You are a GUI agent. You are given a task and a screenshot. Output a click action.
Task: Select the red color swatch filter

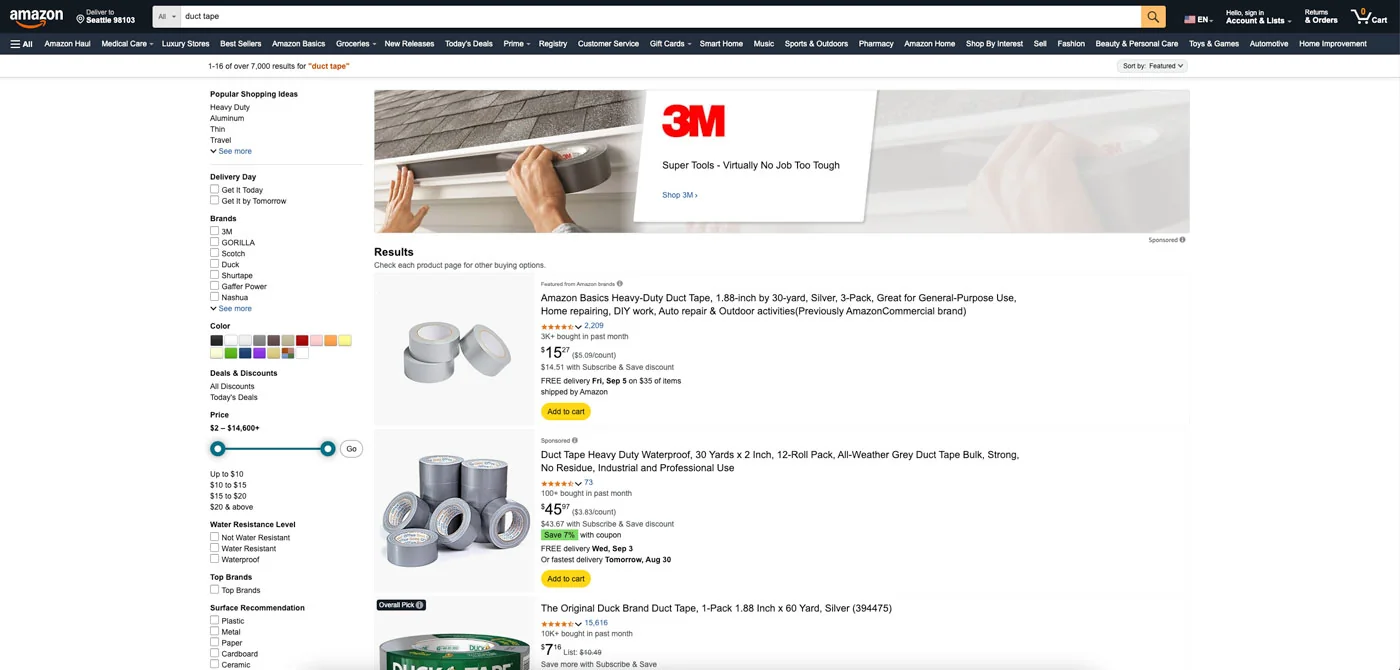302,341
